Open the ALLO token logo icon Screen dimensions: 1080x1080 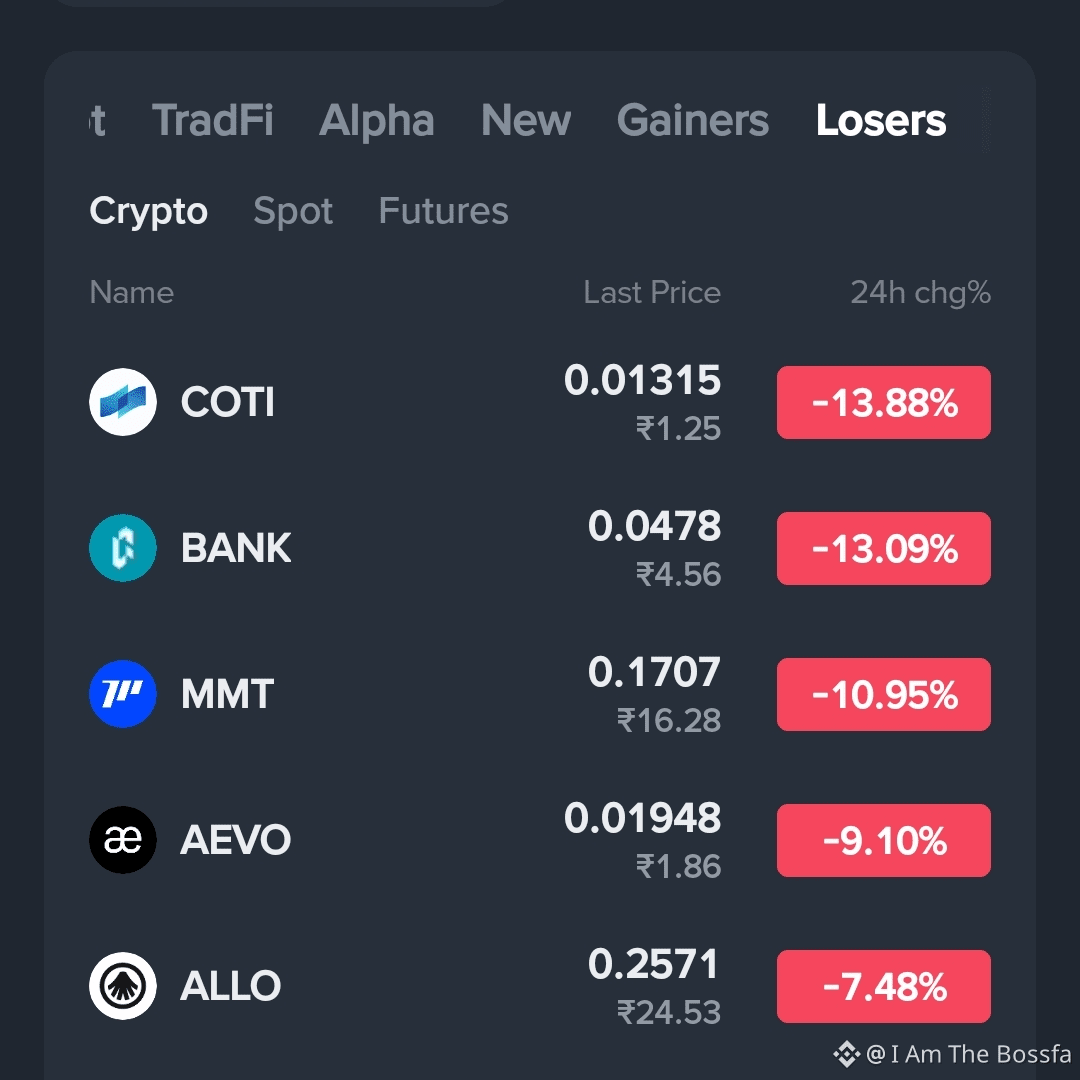point(123,986)
